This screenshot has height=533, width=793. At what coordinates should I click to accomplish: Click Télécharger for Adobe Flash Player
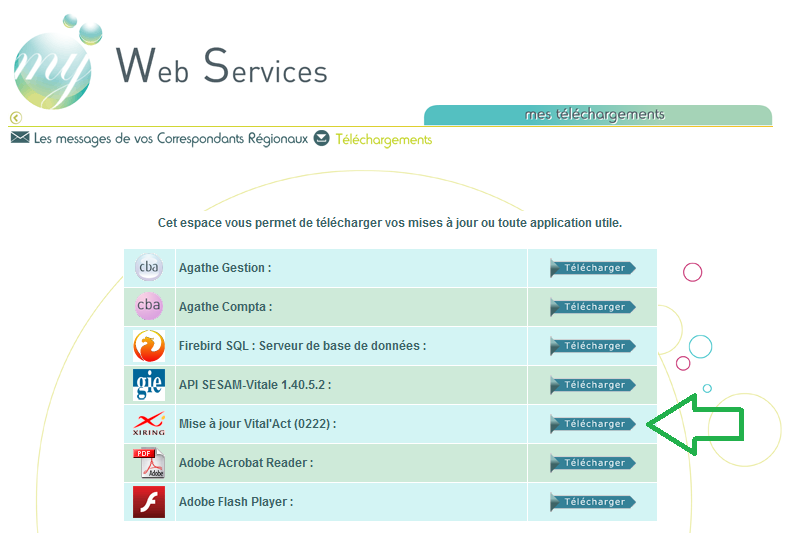[593, 502]
